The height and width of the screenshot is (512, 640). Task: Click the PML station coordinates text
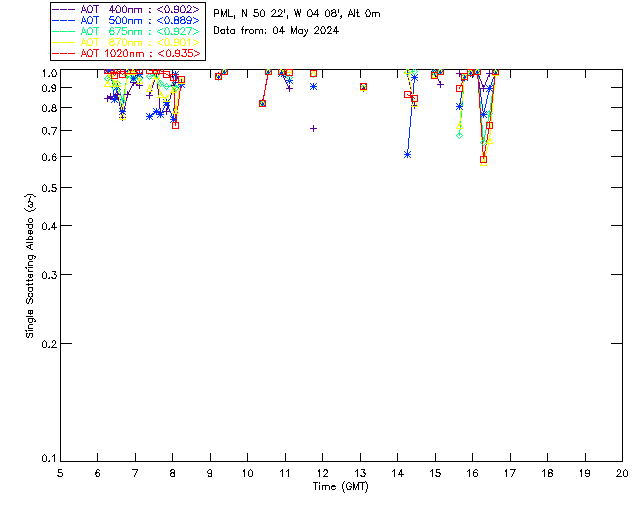tap(297, 14)
